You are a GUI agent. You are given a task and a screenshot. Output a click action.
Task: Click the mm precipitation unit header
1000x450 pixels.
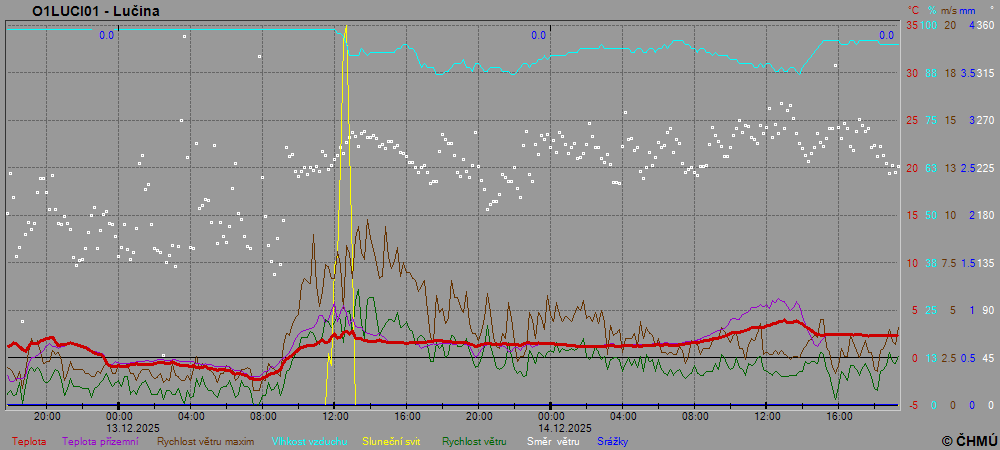point(969,10)
